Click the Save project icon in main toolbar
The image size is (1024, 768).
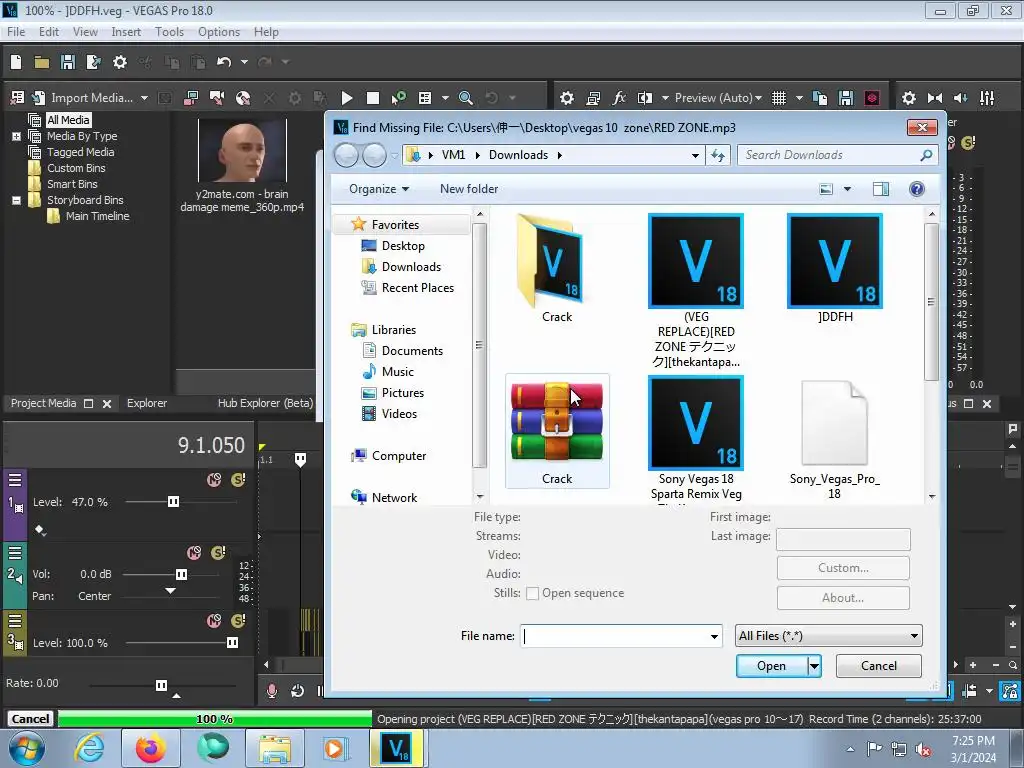68,62
